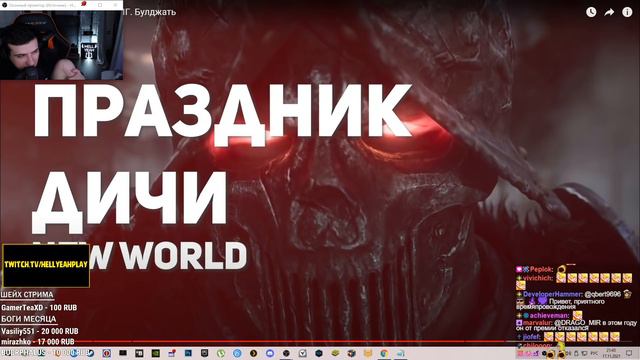The height and width of the screenshot is (360, 640).
Task: Click 'БОГИ МЕСЯЦА' heading text
Action: point(29,319)
